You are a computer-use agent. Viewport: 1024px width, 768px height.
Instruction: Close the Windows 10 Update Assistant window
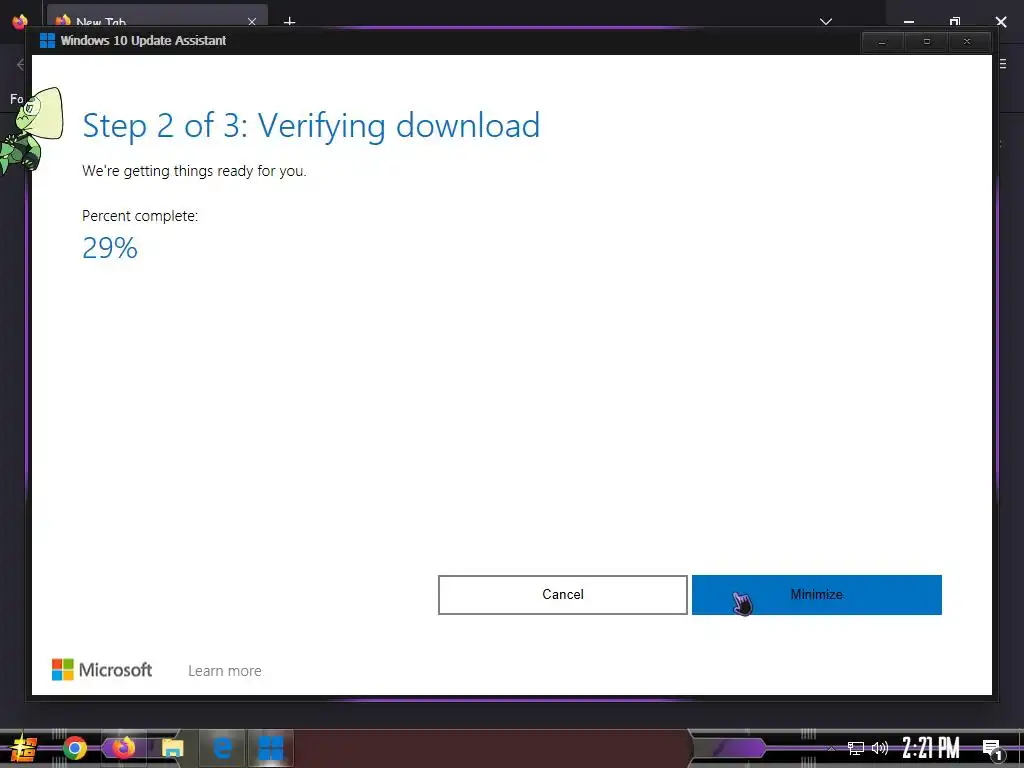(x=967, y=41)
